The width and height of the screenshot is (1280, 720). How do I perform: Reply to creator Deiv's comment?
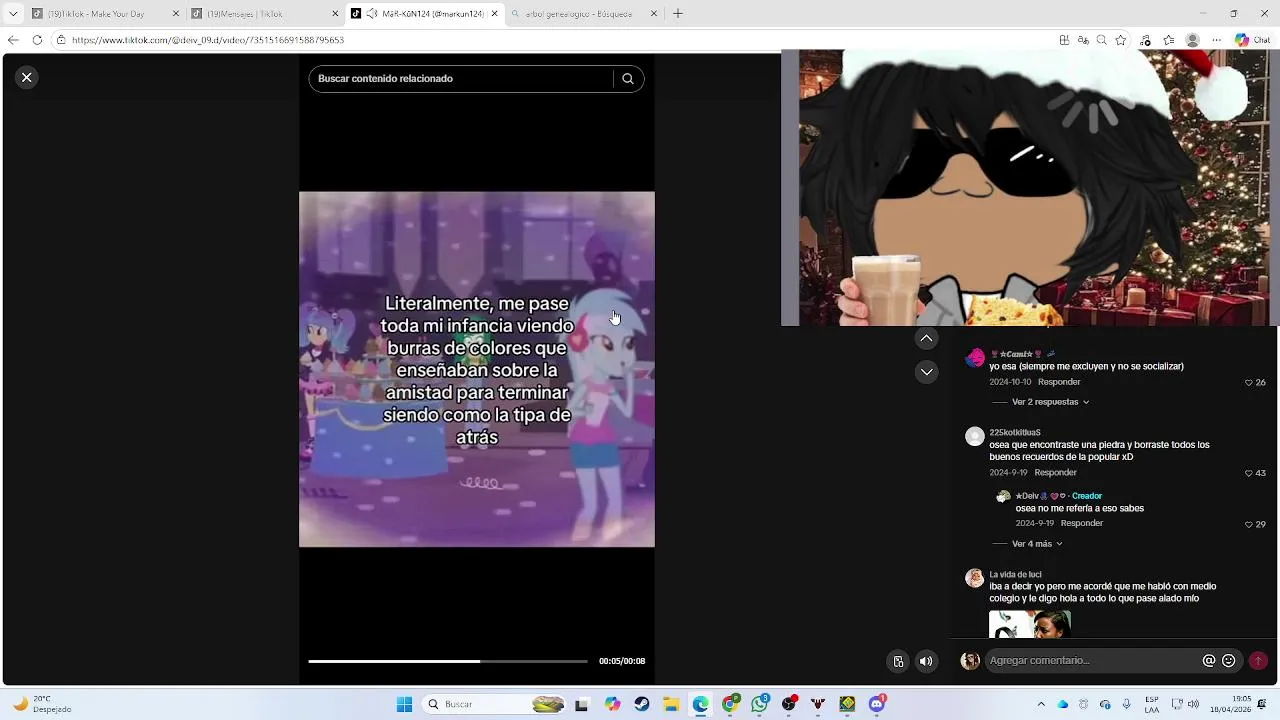1081,523
